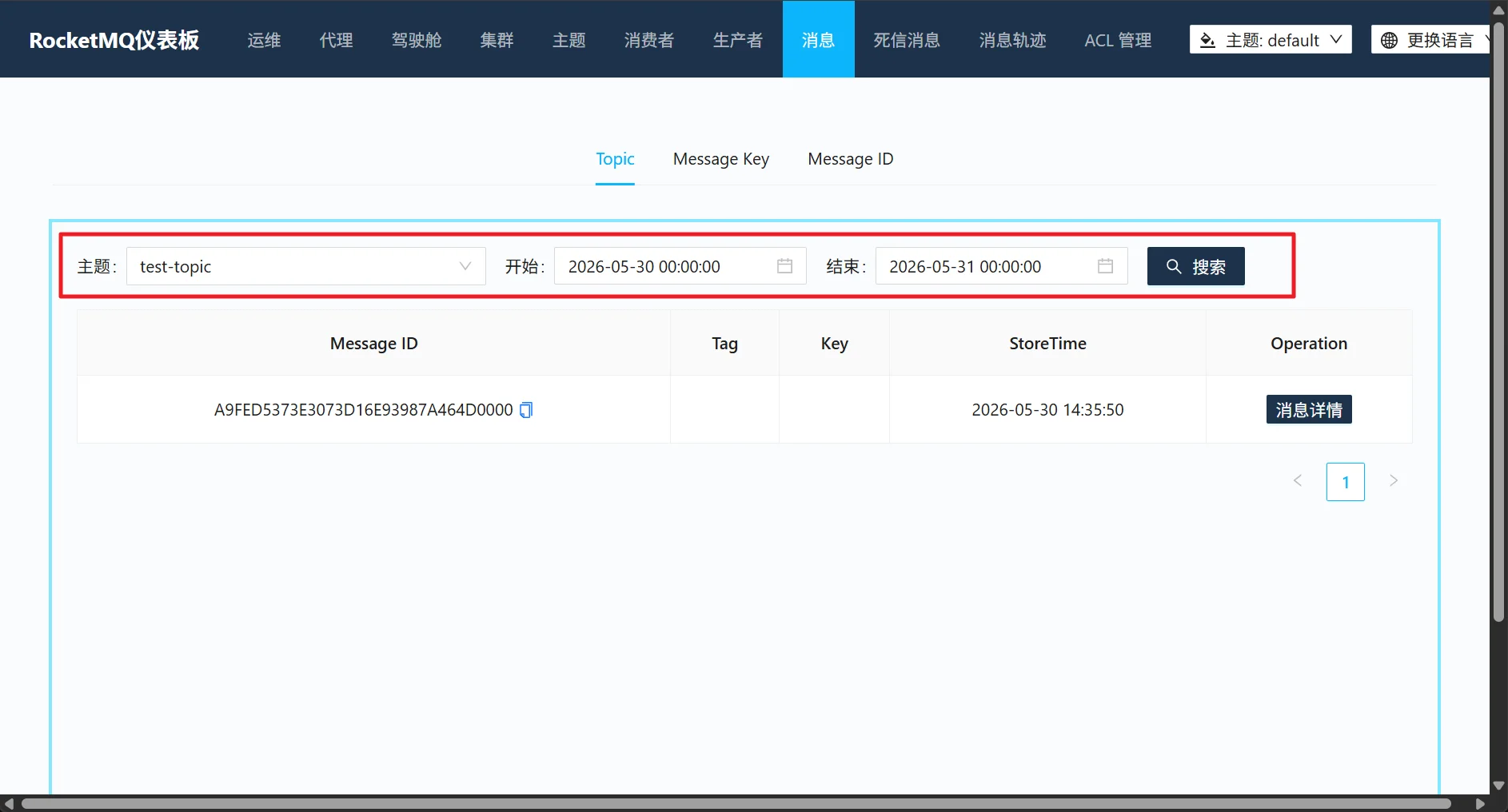This screenshot has height=812, width=1508.
Task: Open the 主题: default theme dropdown
Action: click(x=1271, y=39)
